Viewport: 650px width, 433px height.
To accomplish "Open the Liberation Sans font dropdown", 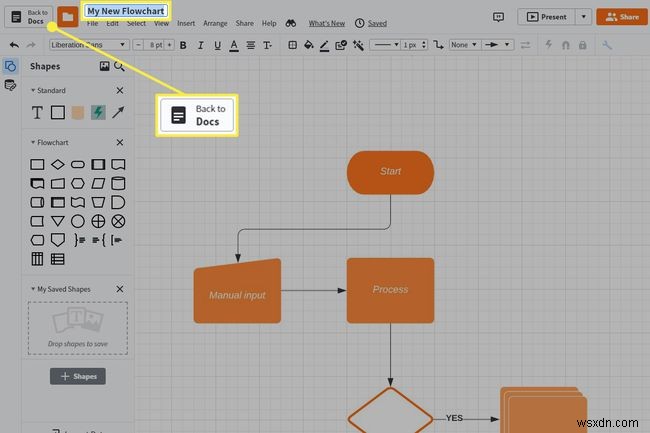I will pyautogui.click(x=89, y=45).
